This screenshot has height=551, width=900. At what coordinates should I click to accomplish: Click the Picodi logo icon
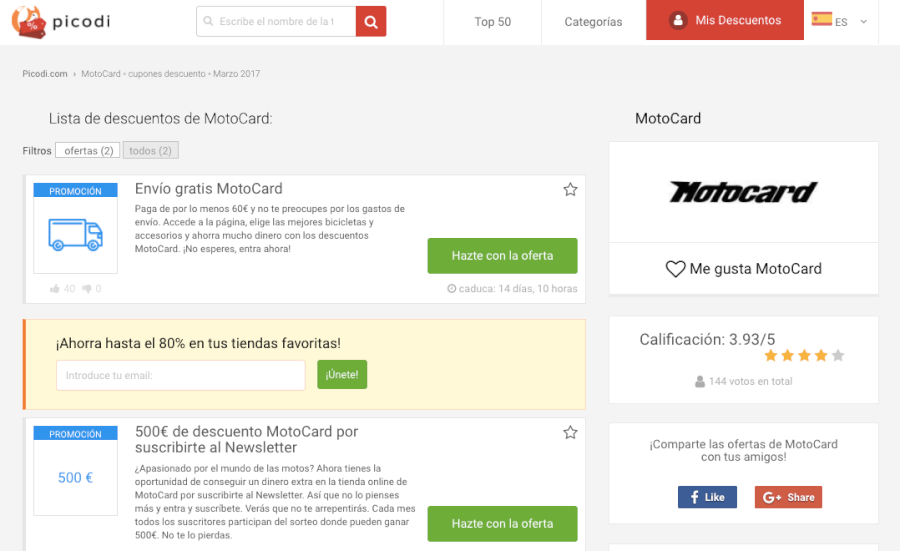pyautogui.click(x=27, y=21)
